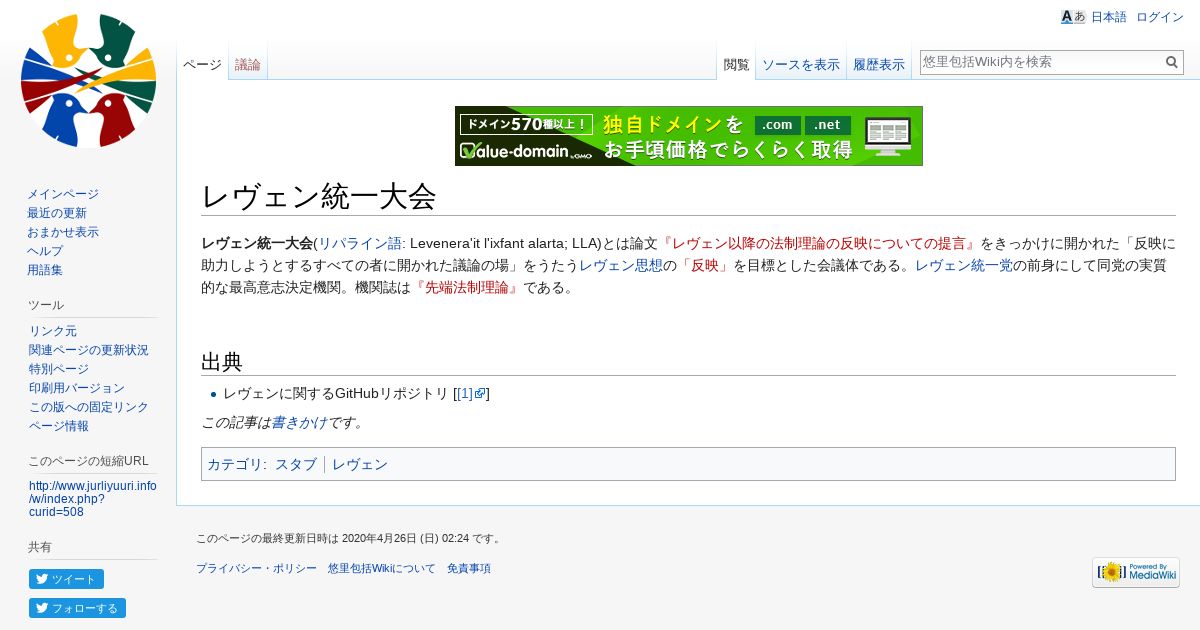Click the カテゴリ link in category box
1200x630 pixels.
234,464
